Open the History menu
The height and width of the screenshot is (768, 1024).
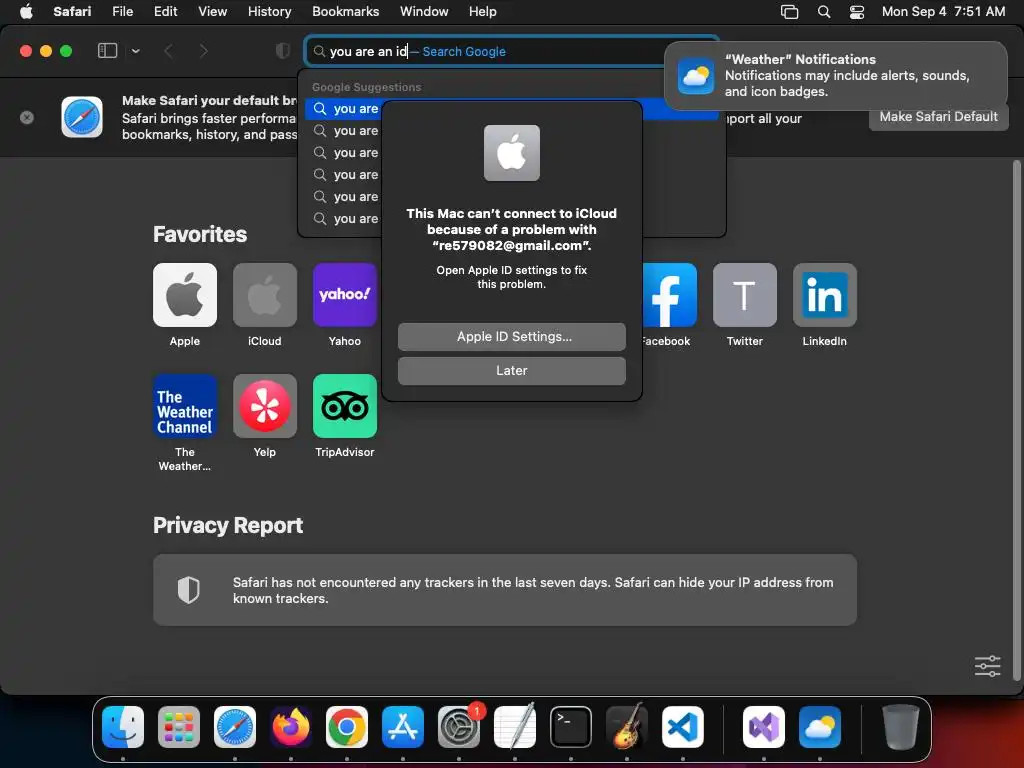click(269, 12)
